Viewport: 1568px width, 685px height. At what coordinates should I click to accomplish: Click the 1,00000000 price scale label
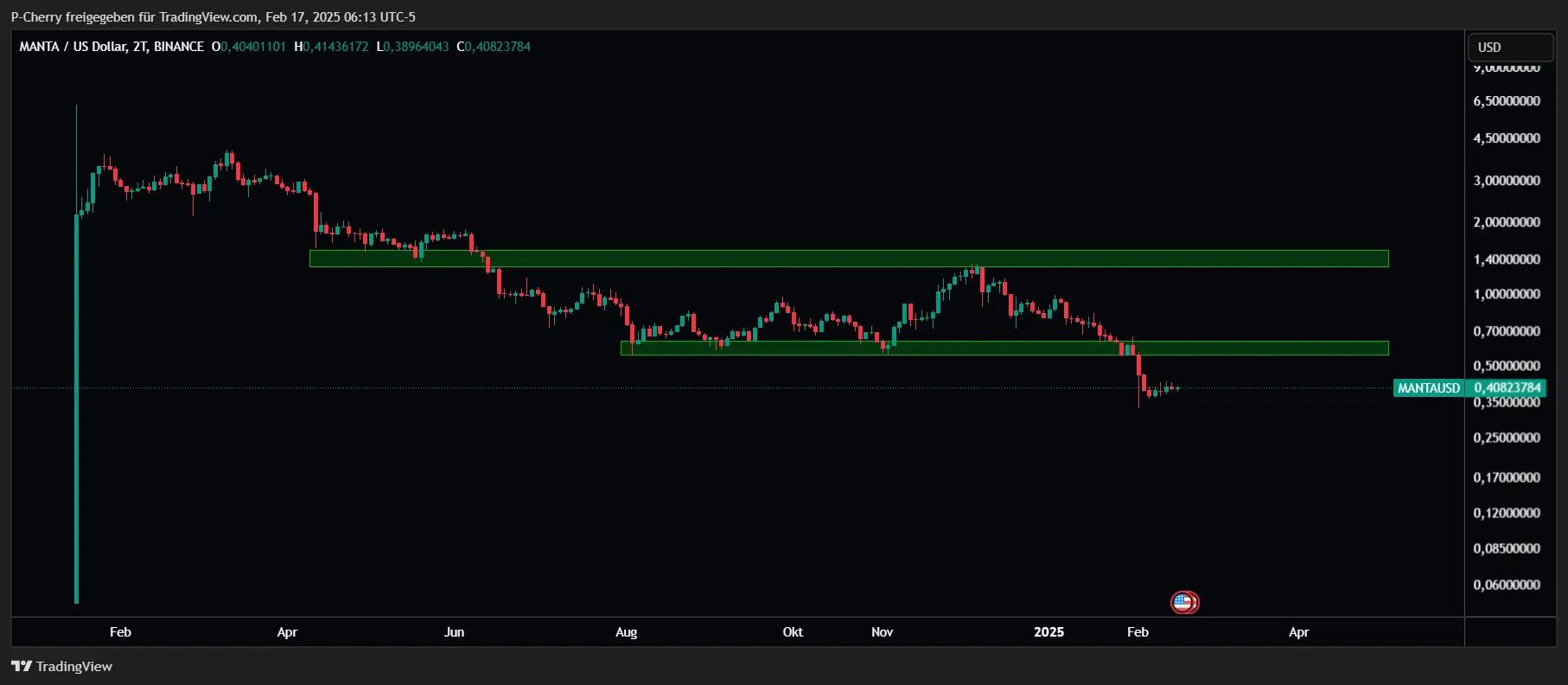[1507, 294]
